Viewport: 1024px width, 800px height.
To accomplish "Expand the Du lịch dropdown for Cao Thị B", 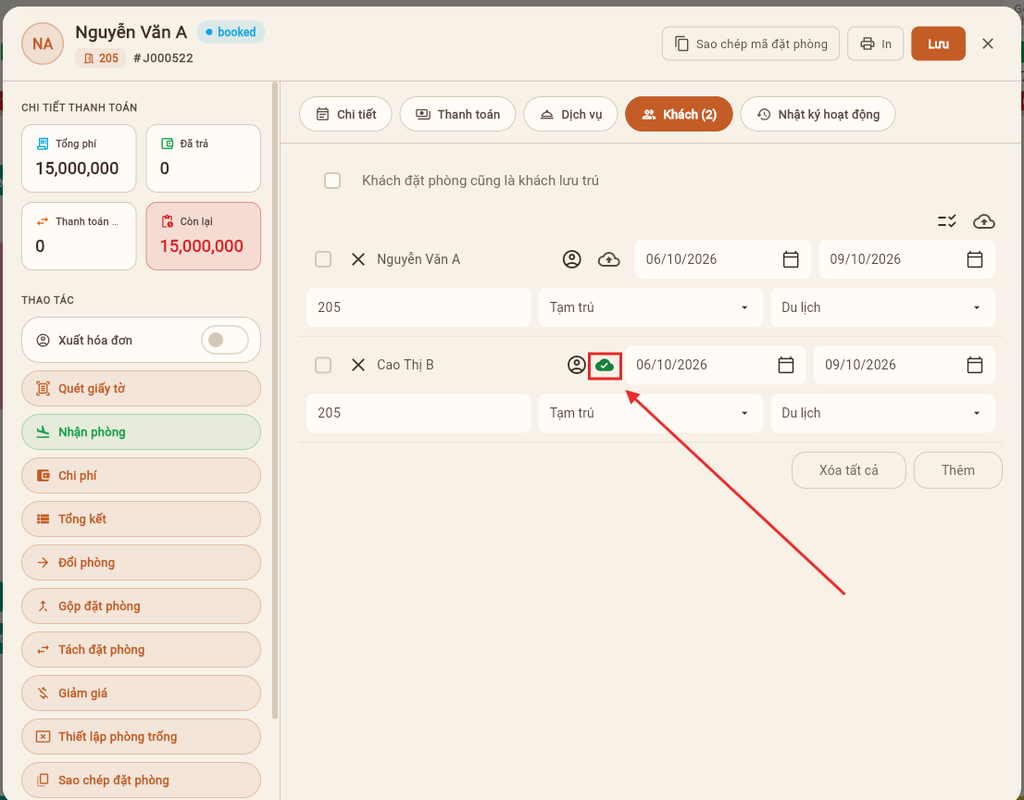I will [882, 413].
